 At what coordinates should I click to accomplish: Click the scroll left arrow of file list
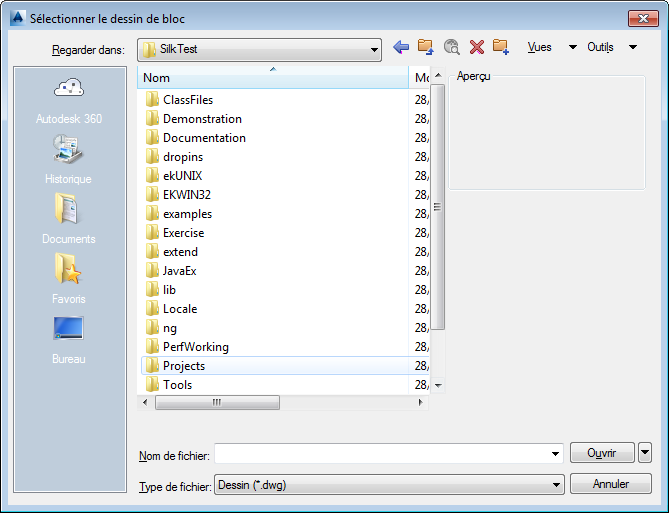pyautogui.click(x=145, y=402)
